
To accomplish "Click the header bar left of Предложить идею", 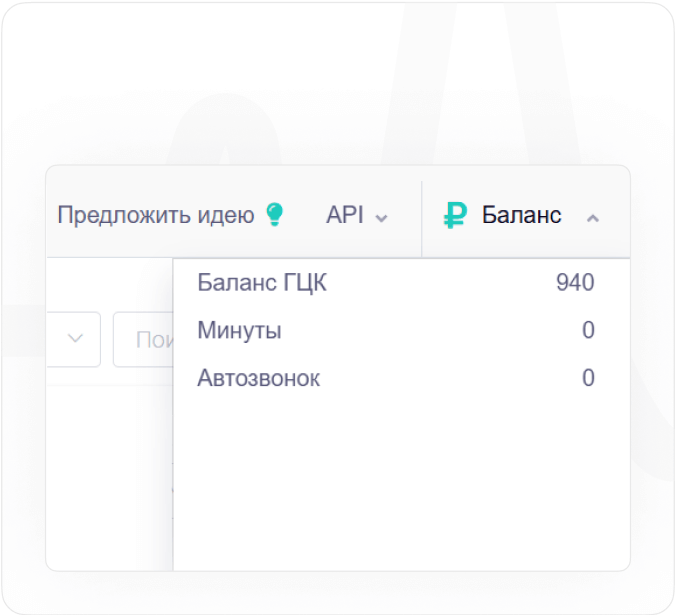I will coord(51,215).
